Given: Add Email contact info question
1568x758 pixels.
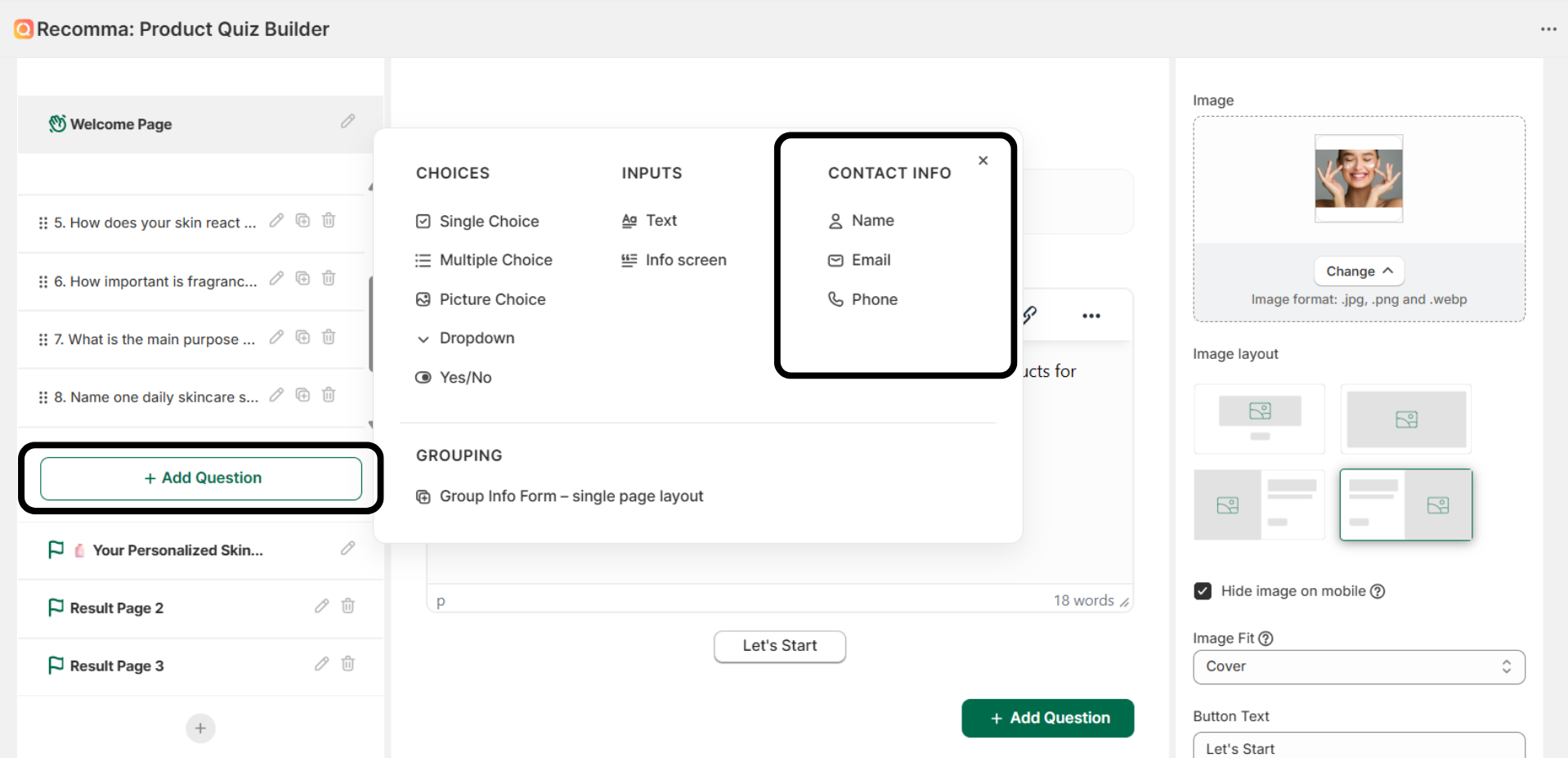Looking at the screenshot, I should point(870,260).
